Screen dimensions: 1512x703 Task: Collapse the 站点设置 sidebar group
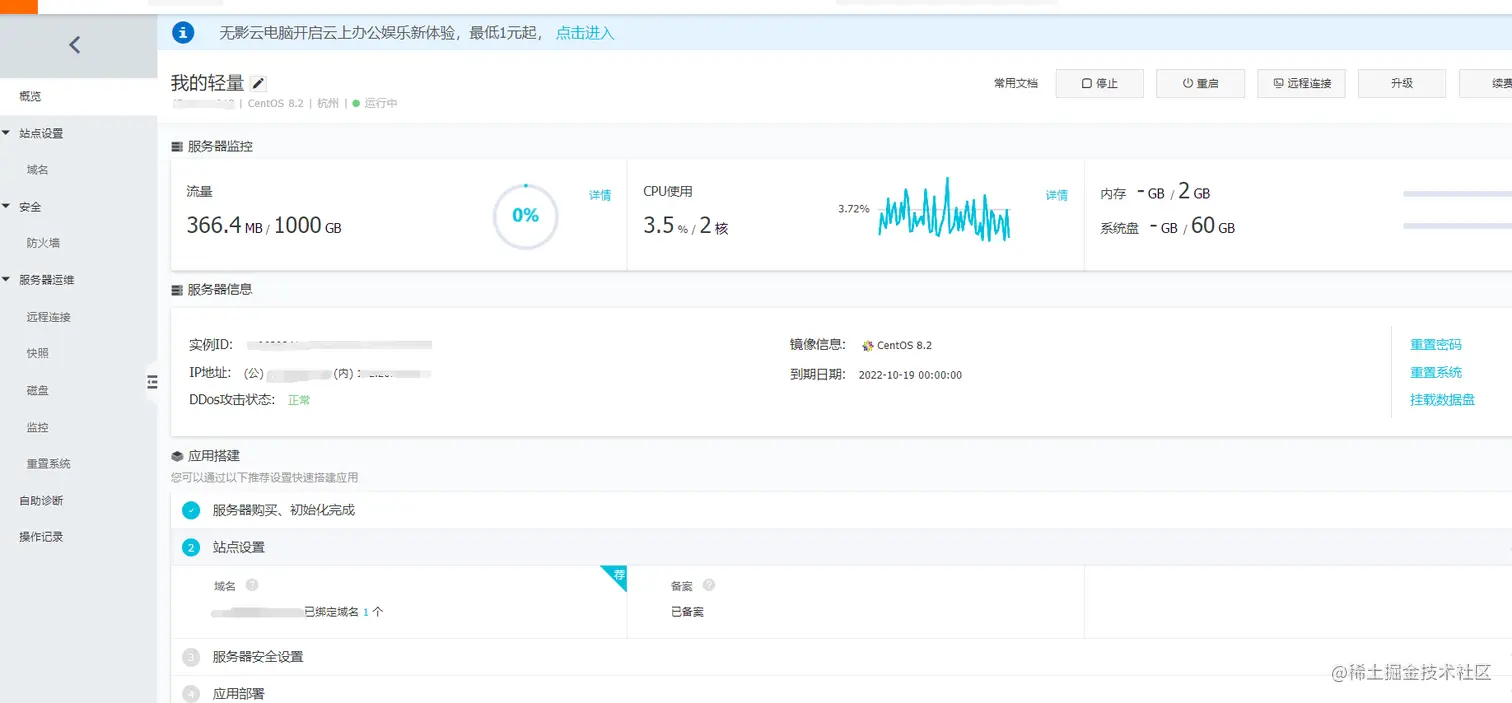pyautogui.click(x=7, y=133)
